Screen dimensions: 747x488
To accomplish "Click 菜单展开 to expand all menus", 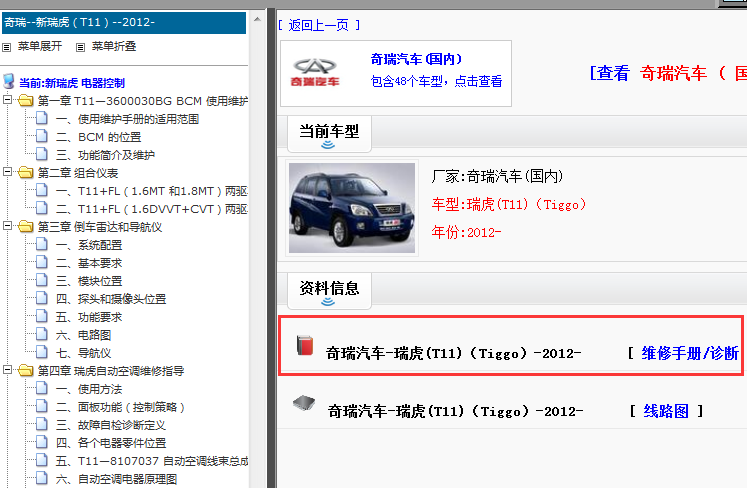I will (x=40, y=46).
